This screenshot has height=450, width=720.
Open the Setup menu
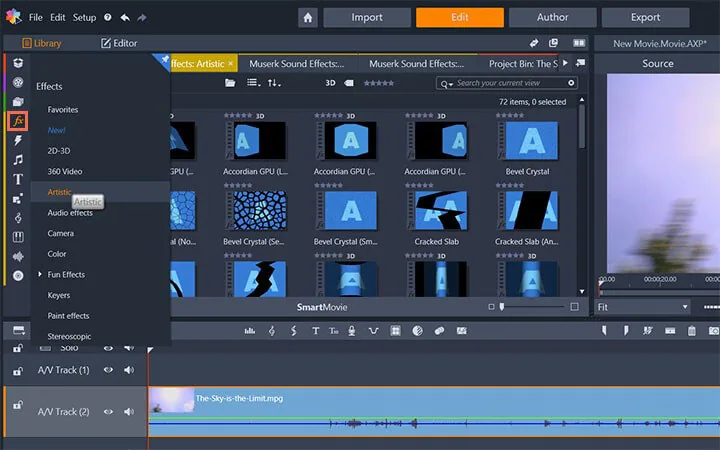point(84,17)
